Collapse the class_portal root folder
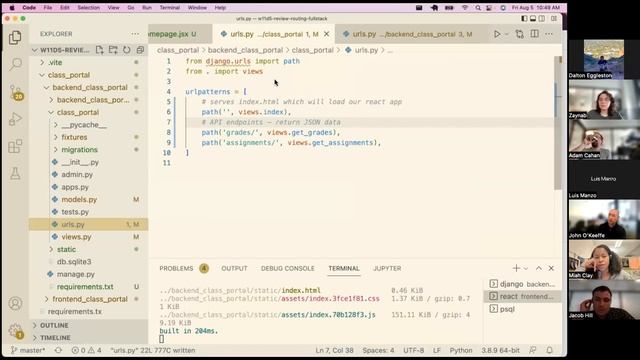Image resolution: width=640 pixels, height=360 pixels. click(x=42, y=75)
